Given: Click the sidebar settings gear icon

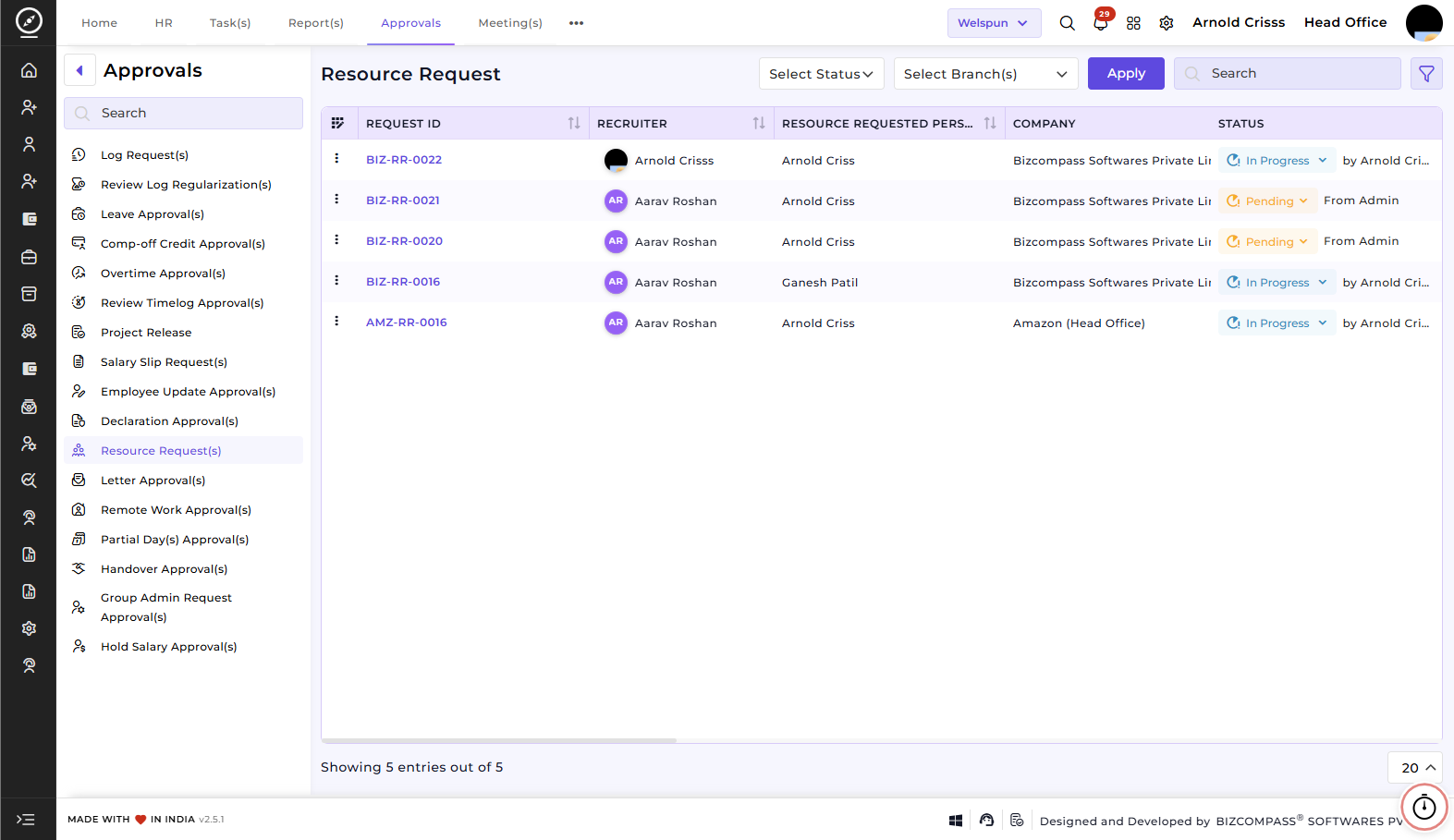Looking at the screenshot, I should [29, 628].
